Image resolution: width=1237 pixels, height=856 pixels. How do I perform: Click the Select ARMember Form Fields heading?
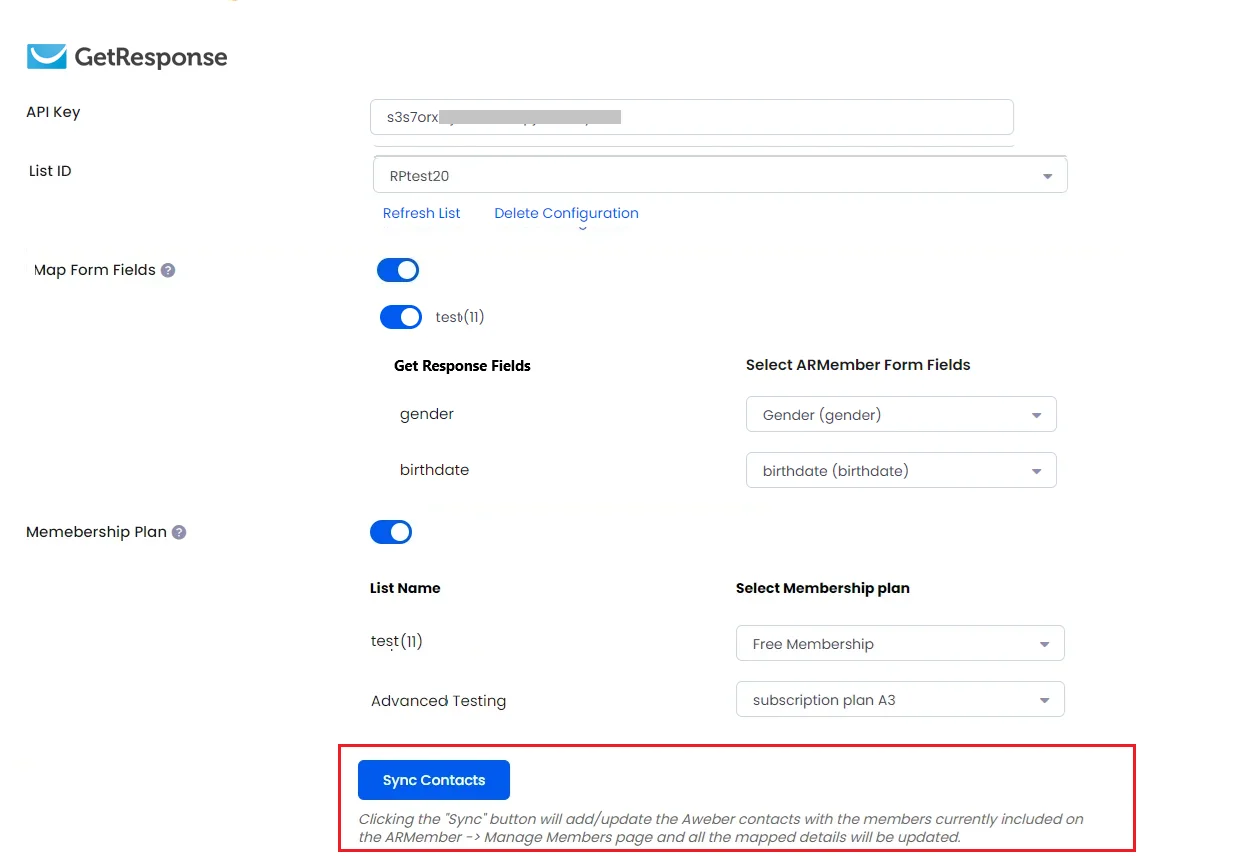858,365
